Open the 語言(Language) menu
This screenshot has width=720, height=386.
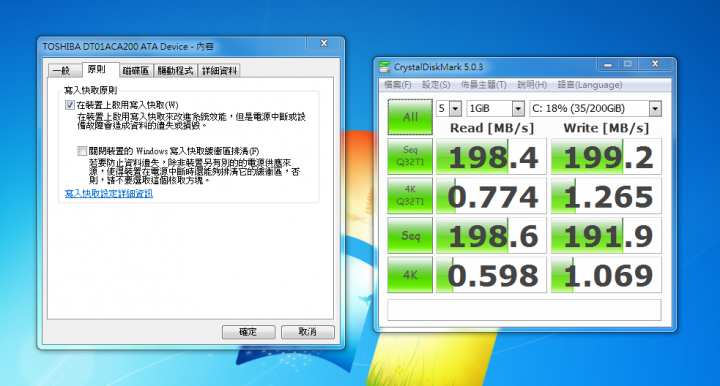pyautogui.click(x=590, y=85)
